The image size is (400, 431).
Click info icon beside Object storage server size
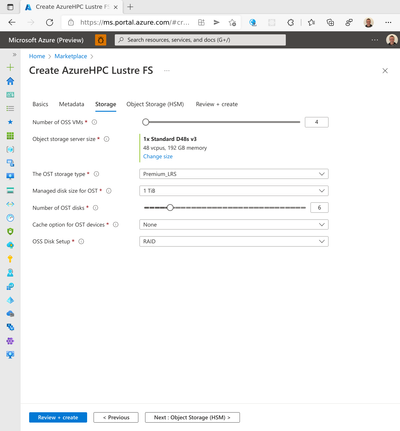106,139
